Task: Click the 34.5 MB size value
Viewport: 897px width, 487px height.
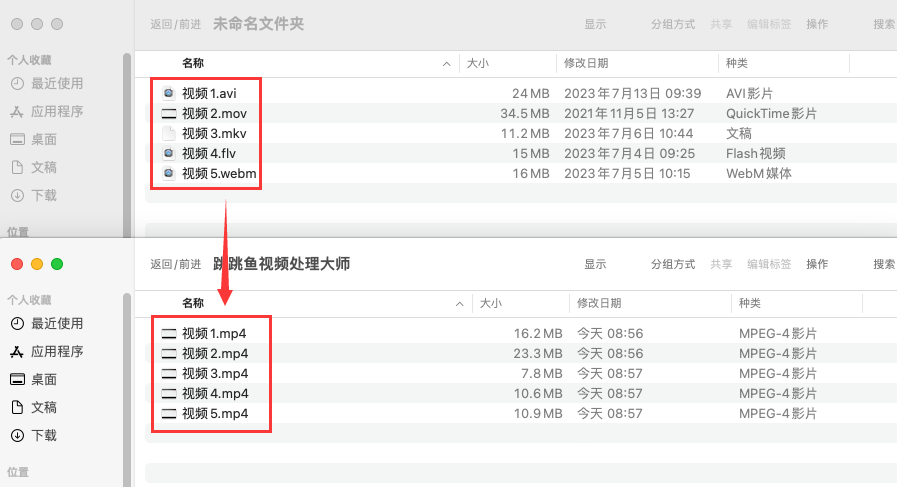Action: coord(525,113)
